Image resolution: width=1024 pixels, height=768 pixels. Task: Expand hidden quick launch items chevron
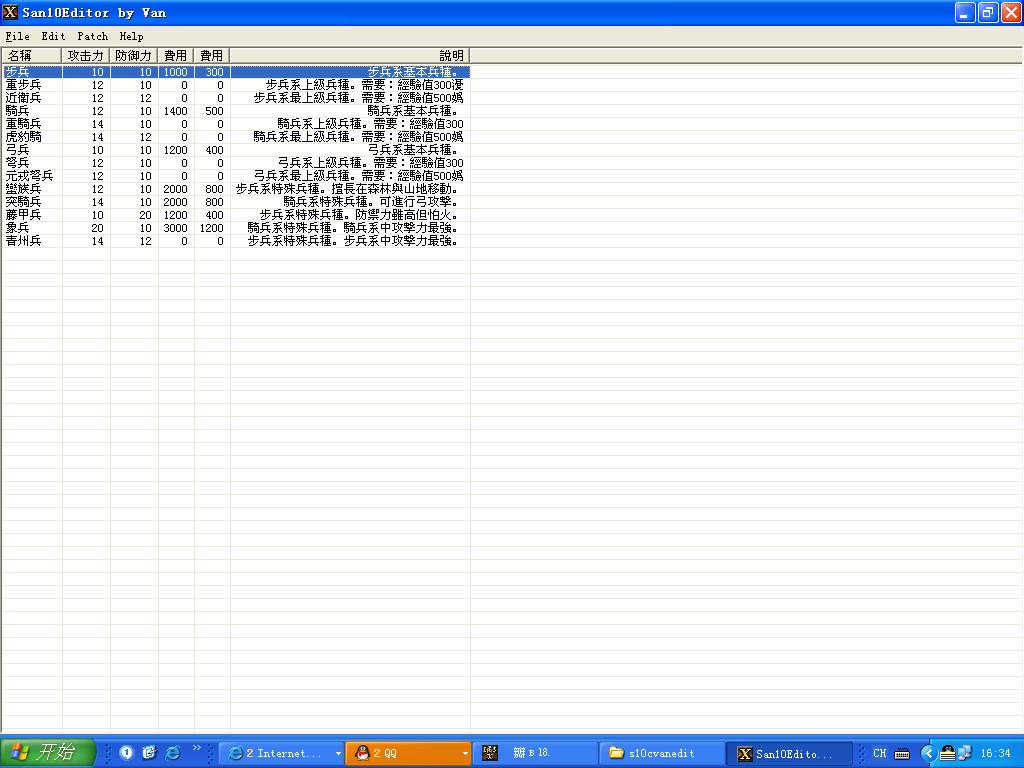(197, 748)
